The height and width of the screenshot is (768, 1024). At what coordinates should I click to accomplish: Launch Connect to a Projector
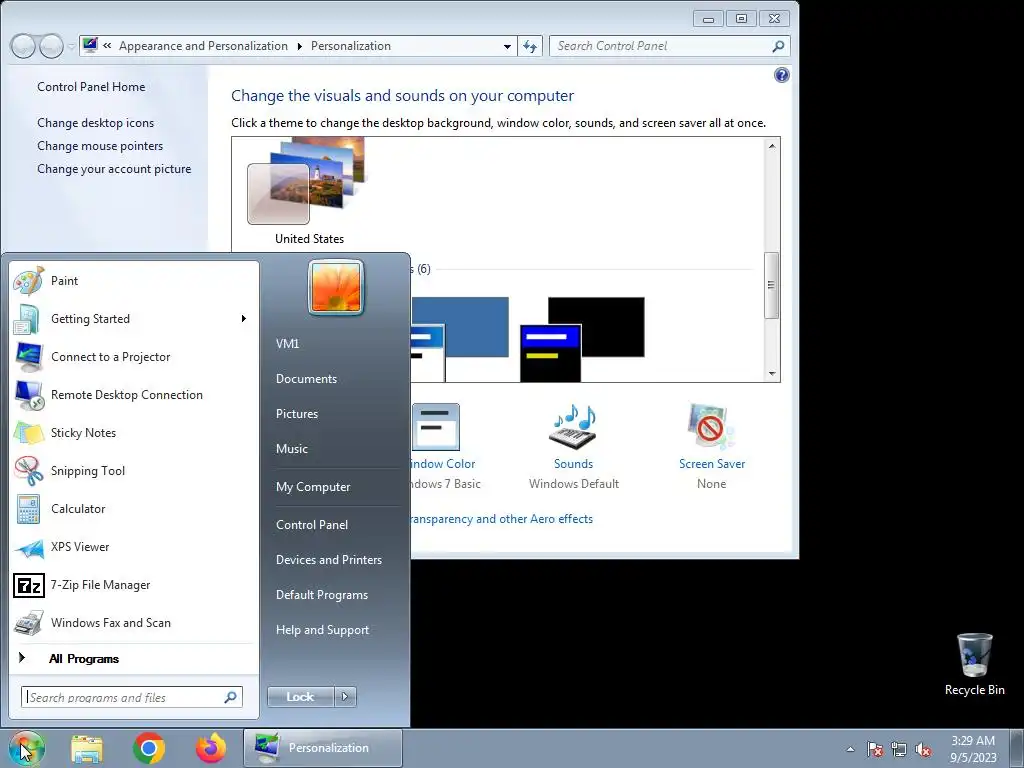click(134, 357)
